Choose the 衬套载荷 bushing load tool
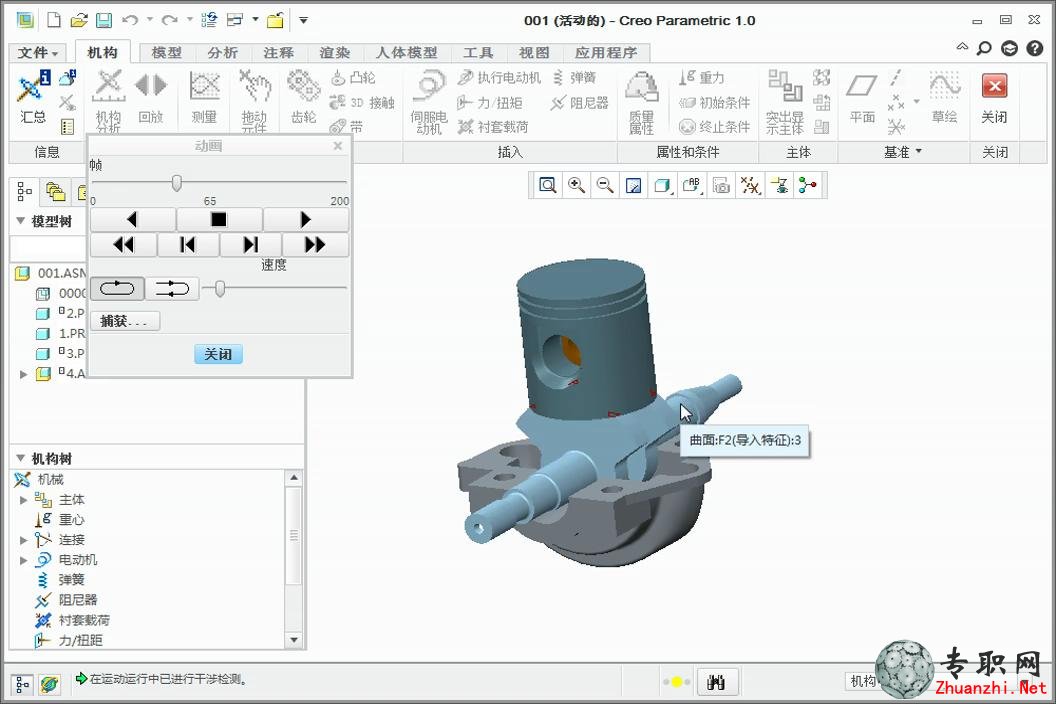Image resolution: width=1056 pixels, height=704 pixels. point(493,126)
